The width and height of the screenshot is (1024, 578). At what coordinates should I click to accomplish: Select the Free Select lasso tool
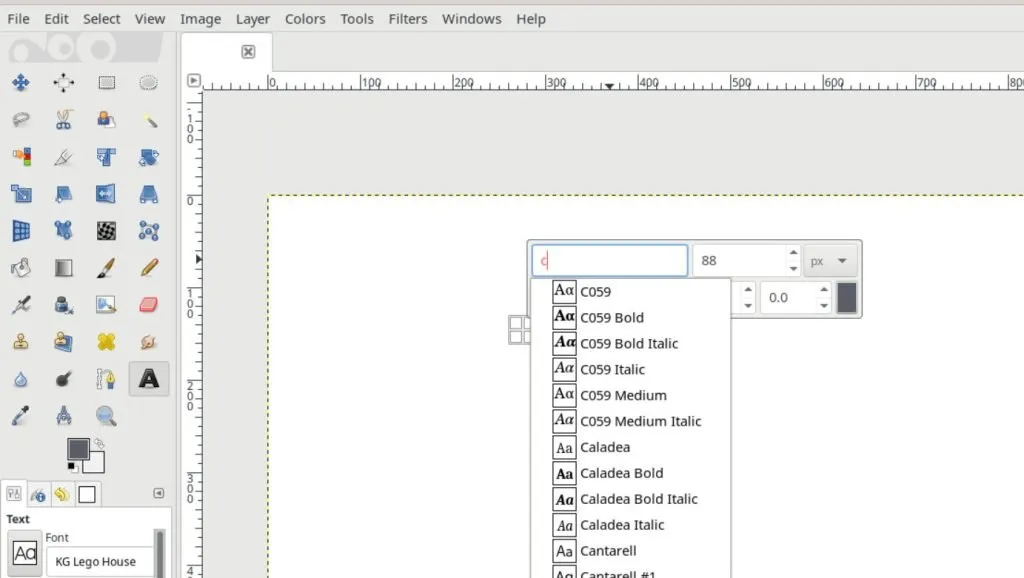(x=21, y=120)
